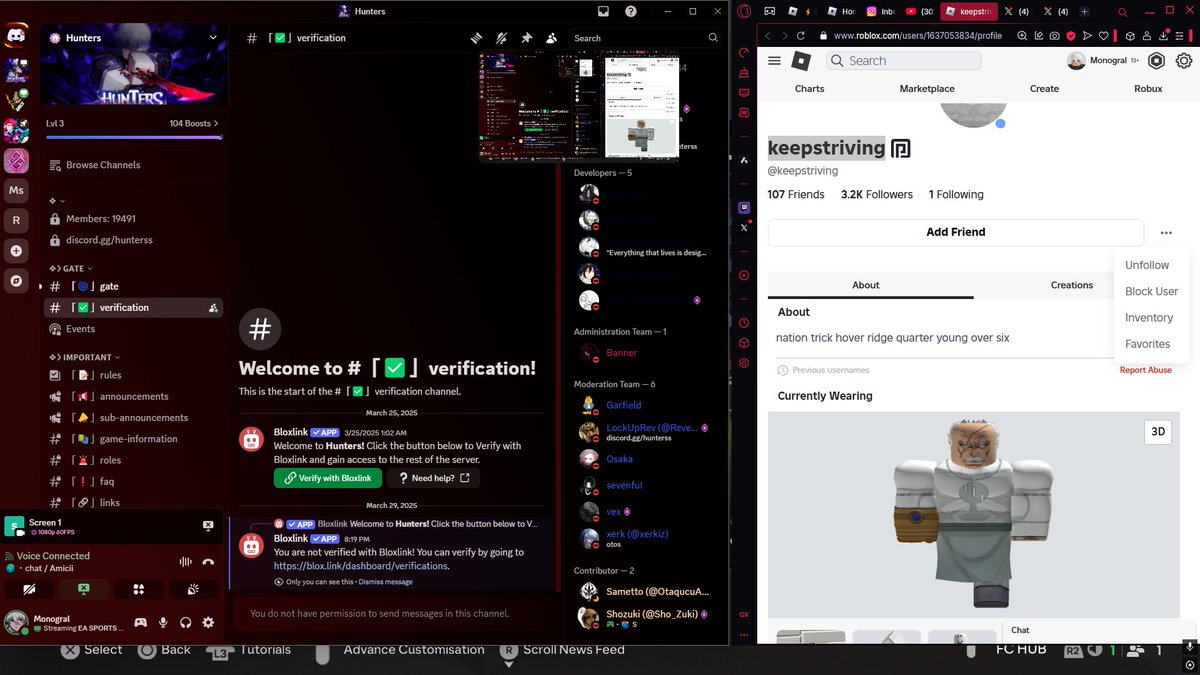Open Discord direct messages home icon
Image resolution: width=1200 pixels, height=675 pixels.
16,37
